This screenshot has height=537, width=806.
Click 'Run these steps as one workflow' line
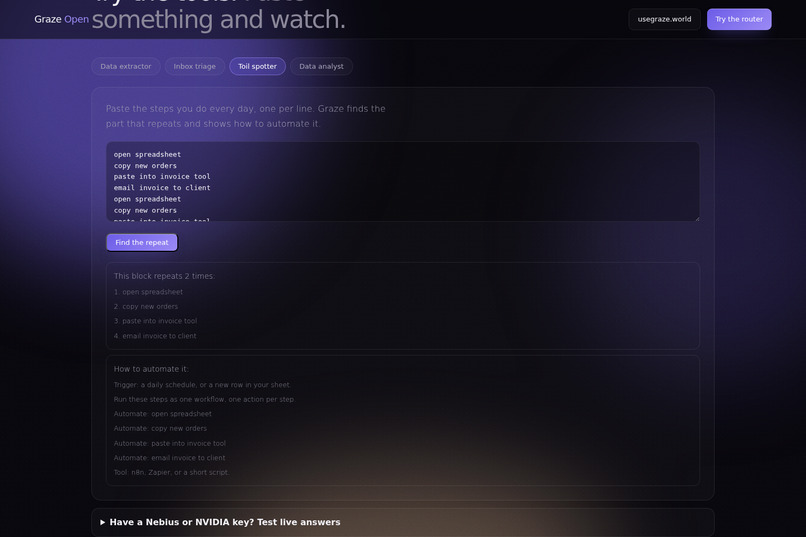coord(204,399)
